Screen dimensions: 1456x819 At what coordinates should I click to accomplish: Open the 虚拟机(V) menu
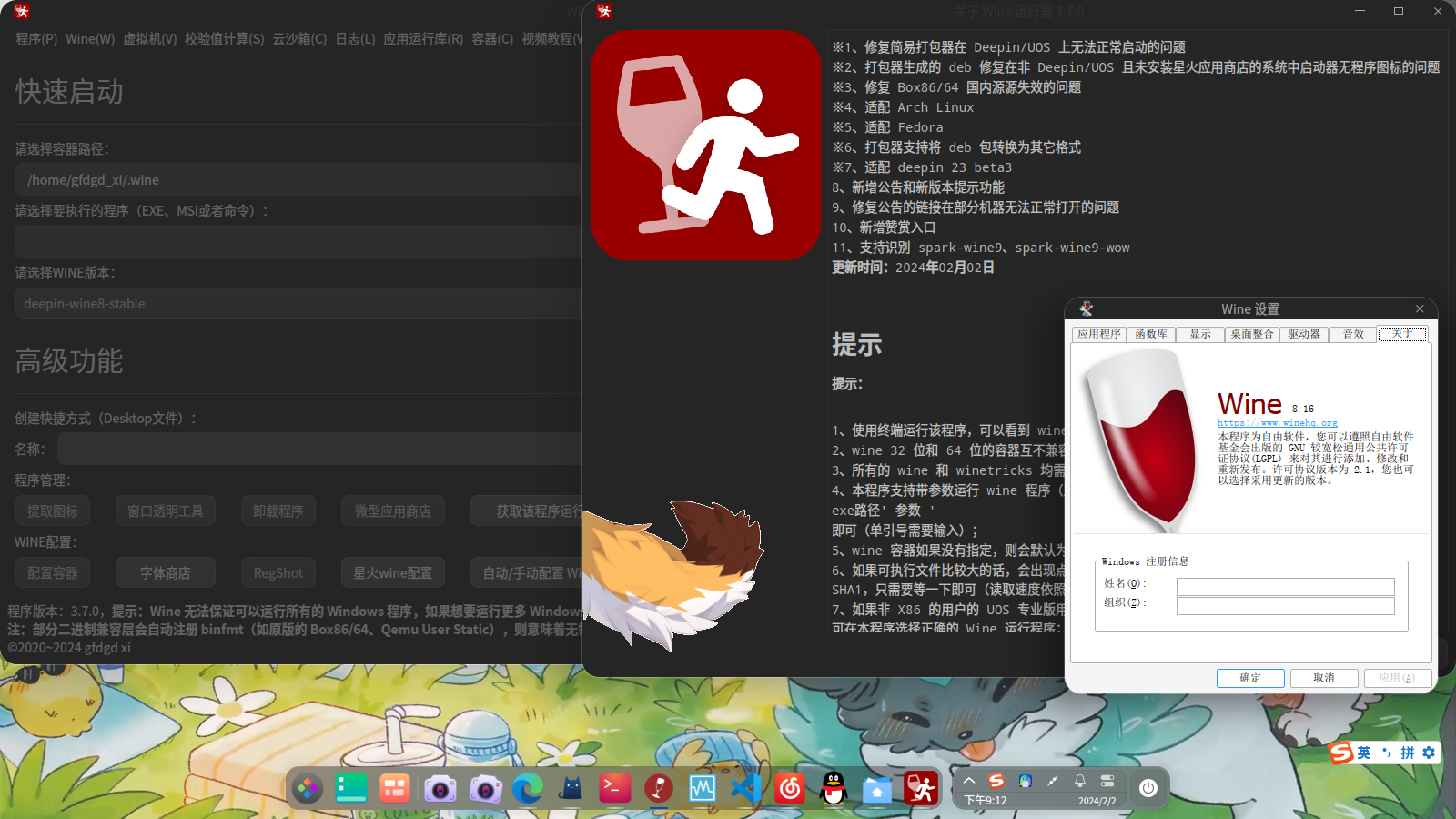150,39
